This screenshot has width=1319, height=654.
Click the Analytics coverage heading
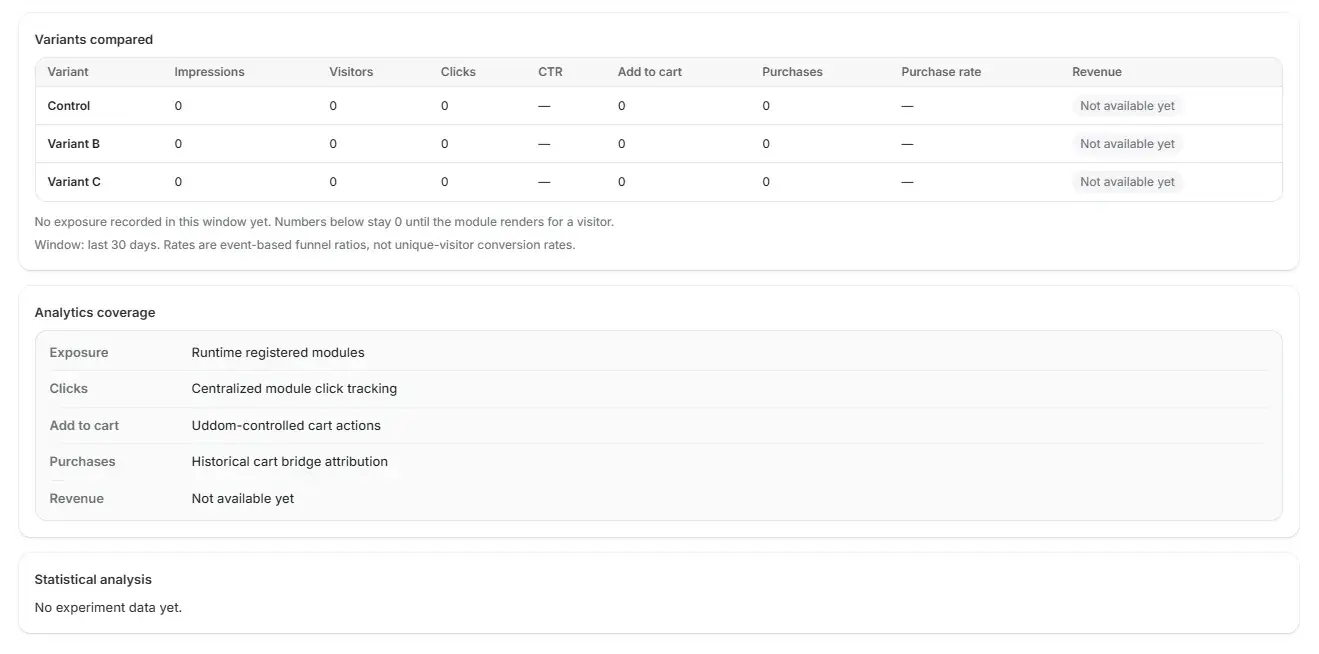point(95,313)
